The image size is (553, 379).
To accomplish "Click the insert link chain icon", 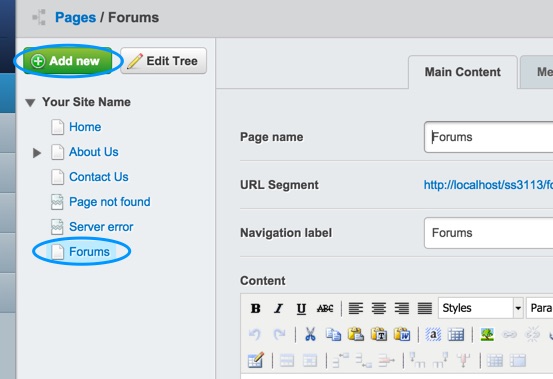I will tap(510, 334).
